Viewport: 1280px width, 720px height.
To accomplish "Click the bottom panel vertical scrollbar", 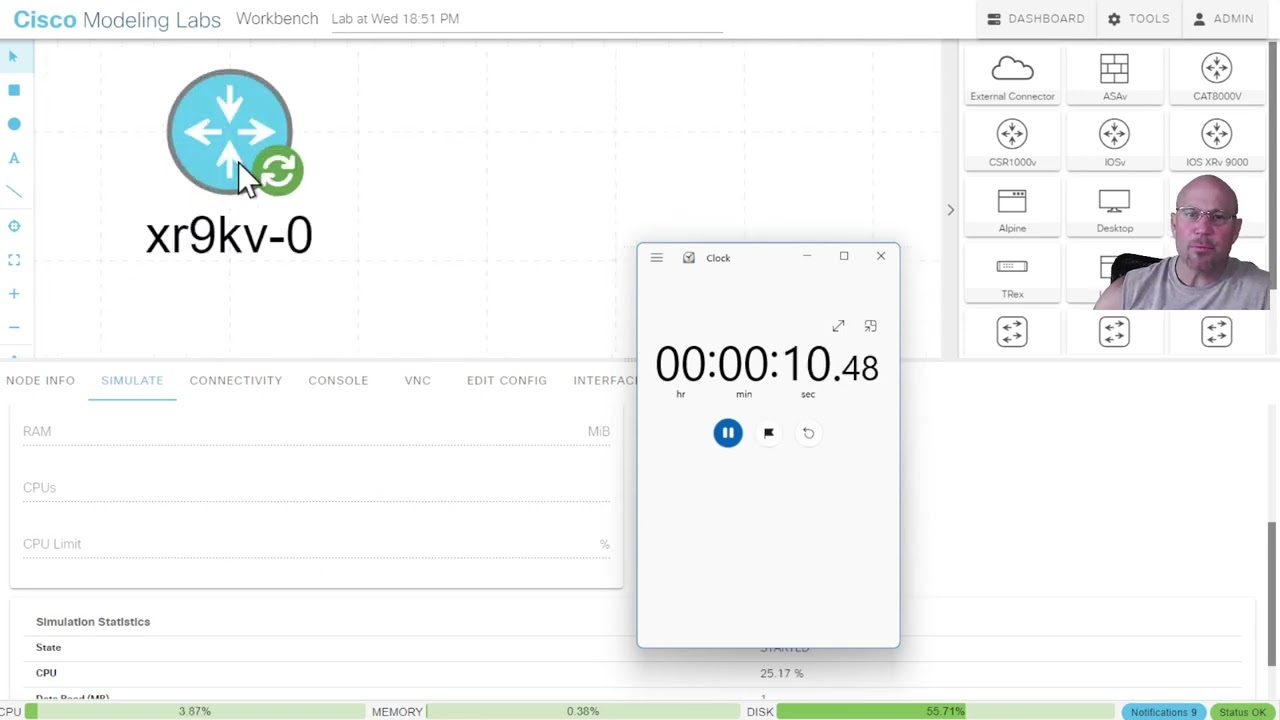I will tap(1273, 592).
